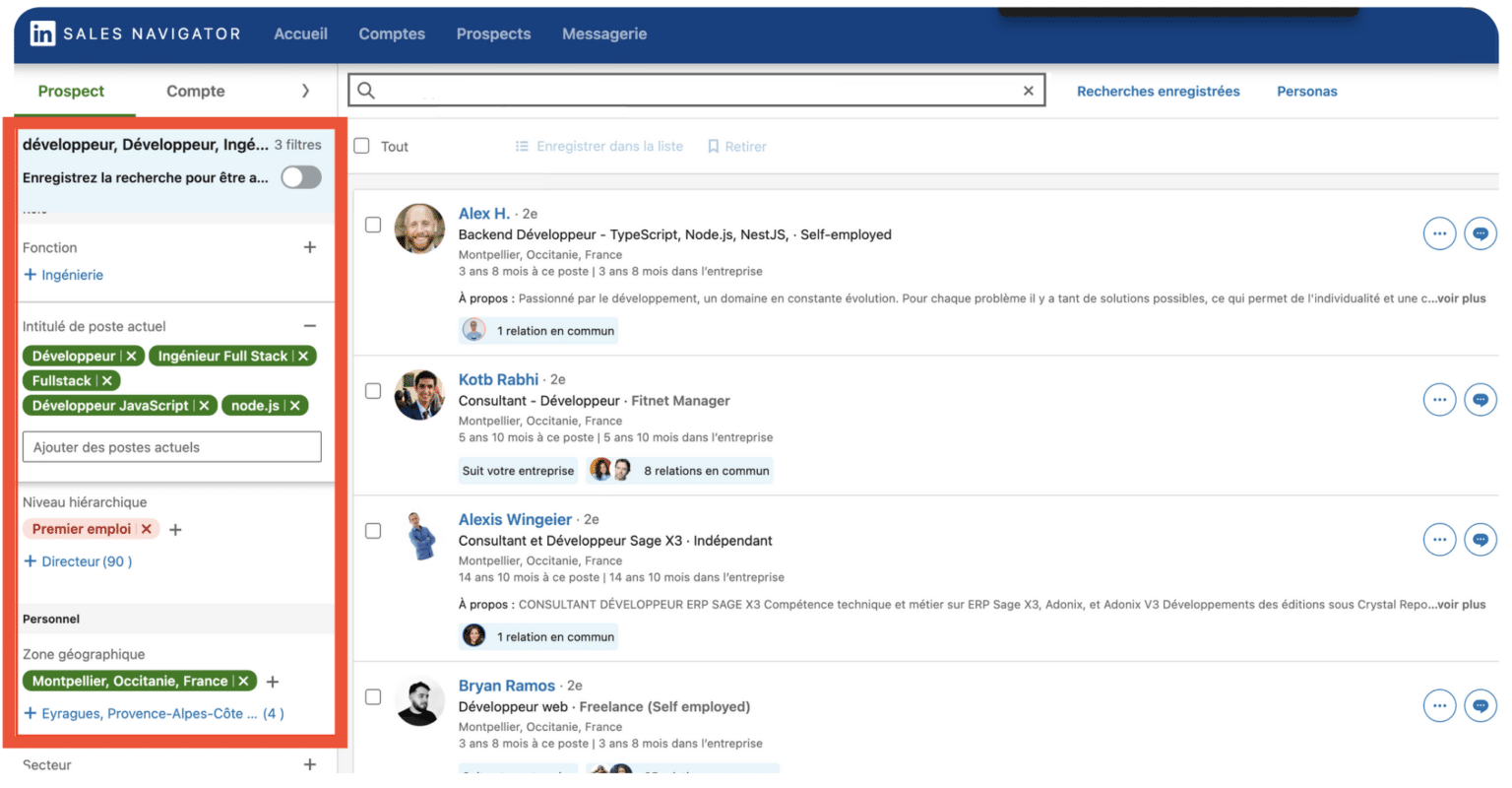This screenshot has width=1512, height=788.
Task: Open Recherches enregistrées
Action: pos(1158,91)
